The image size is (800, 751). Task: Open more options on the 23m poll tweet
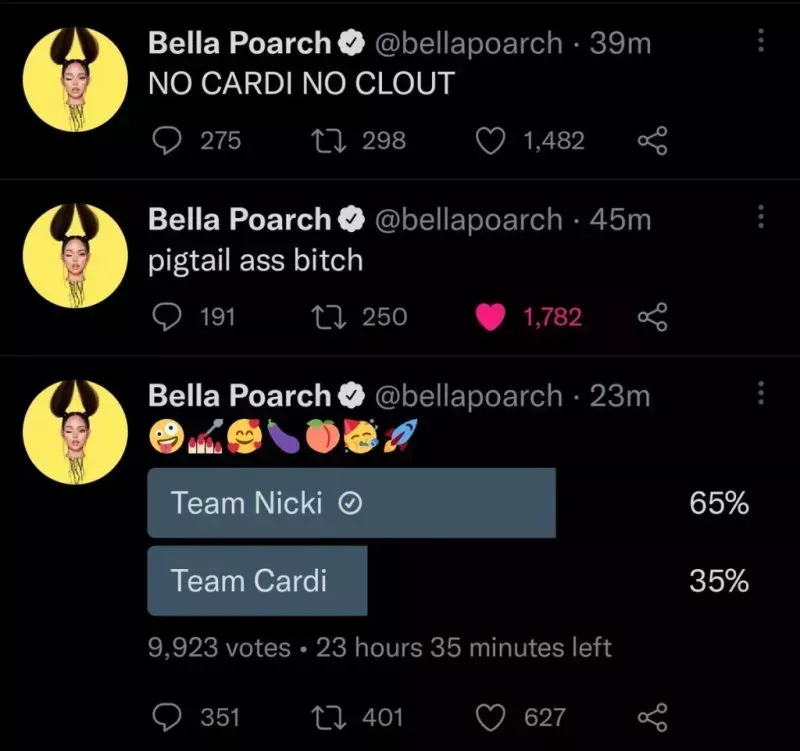[x=761, y=393]
